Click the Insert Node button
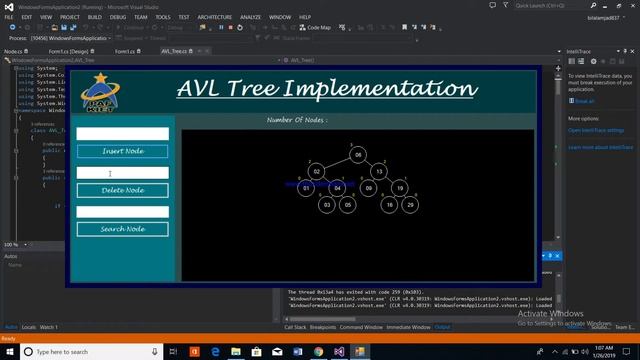Image resolution: width=640 pixels, height=360 pixels. [x=122, y=151]
